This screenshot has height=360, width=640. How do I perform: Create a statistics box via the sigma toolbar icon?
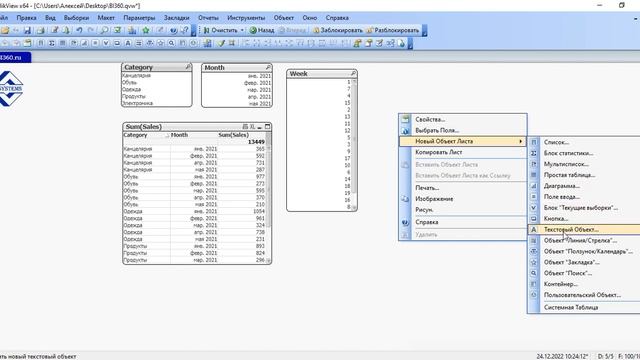52,43
